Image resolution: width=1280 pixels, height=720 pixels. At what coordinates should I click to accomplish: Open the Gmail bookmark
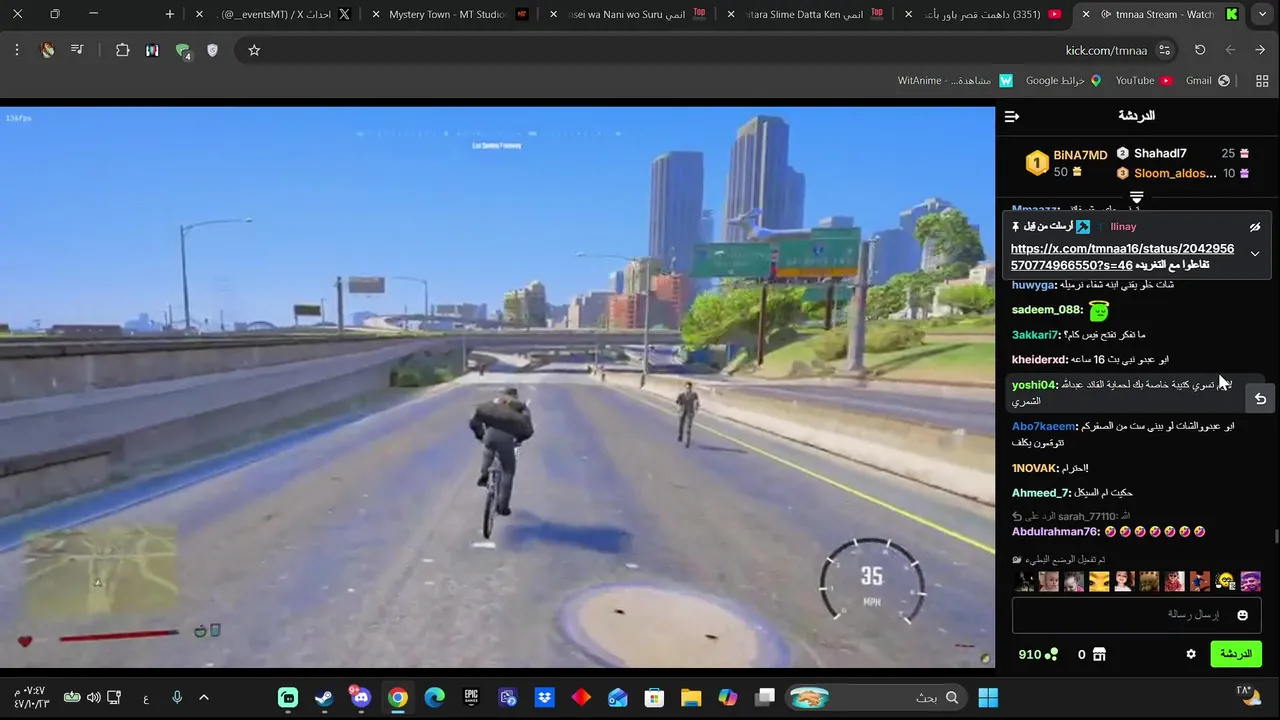pyautogui.click(x=1207, y=80)
